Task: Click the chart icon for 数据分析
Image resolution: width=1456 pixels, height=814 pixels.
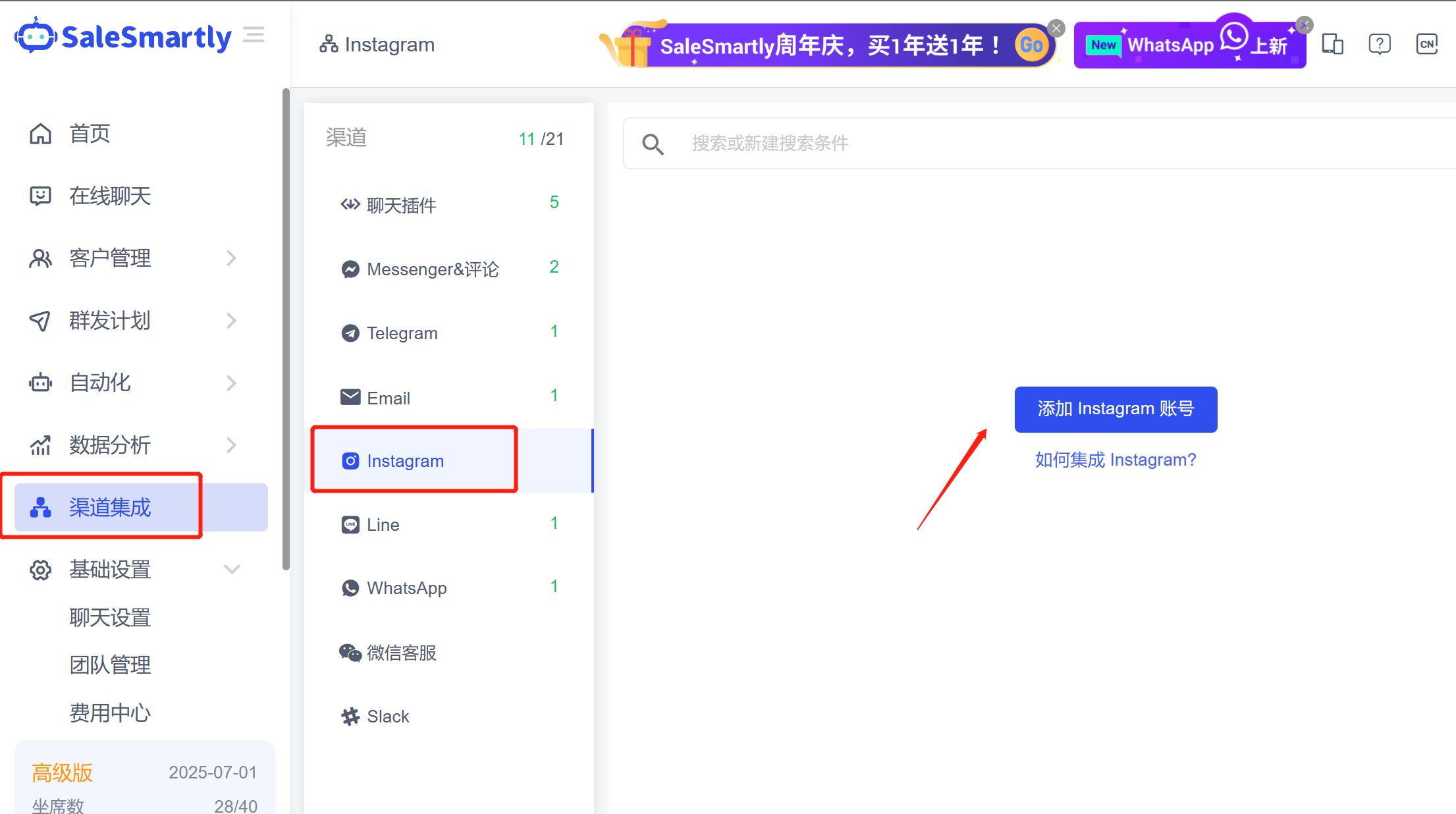Action: click(x=40, y=445)
